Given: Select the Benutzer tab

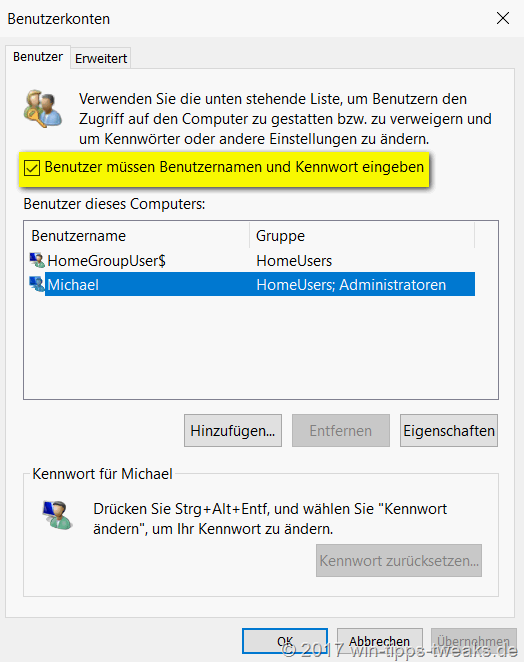Looking at the screenshot, I should pyautogui.click(x=38, y=57).
